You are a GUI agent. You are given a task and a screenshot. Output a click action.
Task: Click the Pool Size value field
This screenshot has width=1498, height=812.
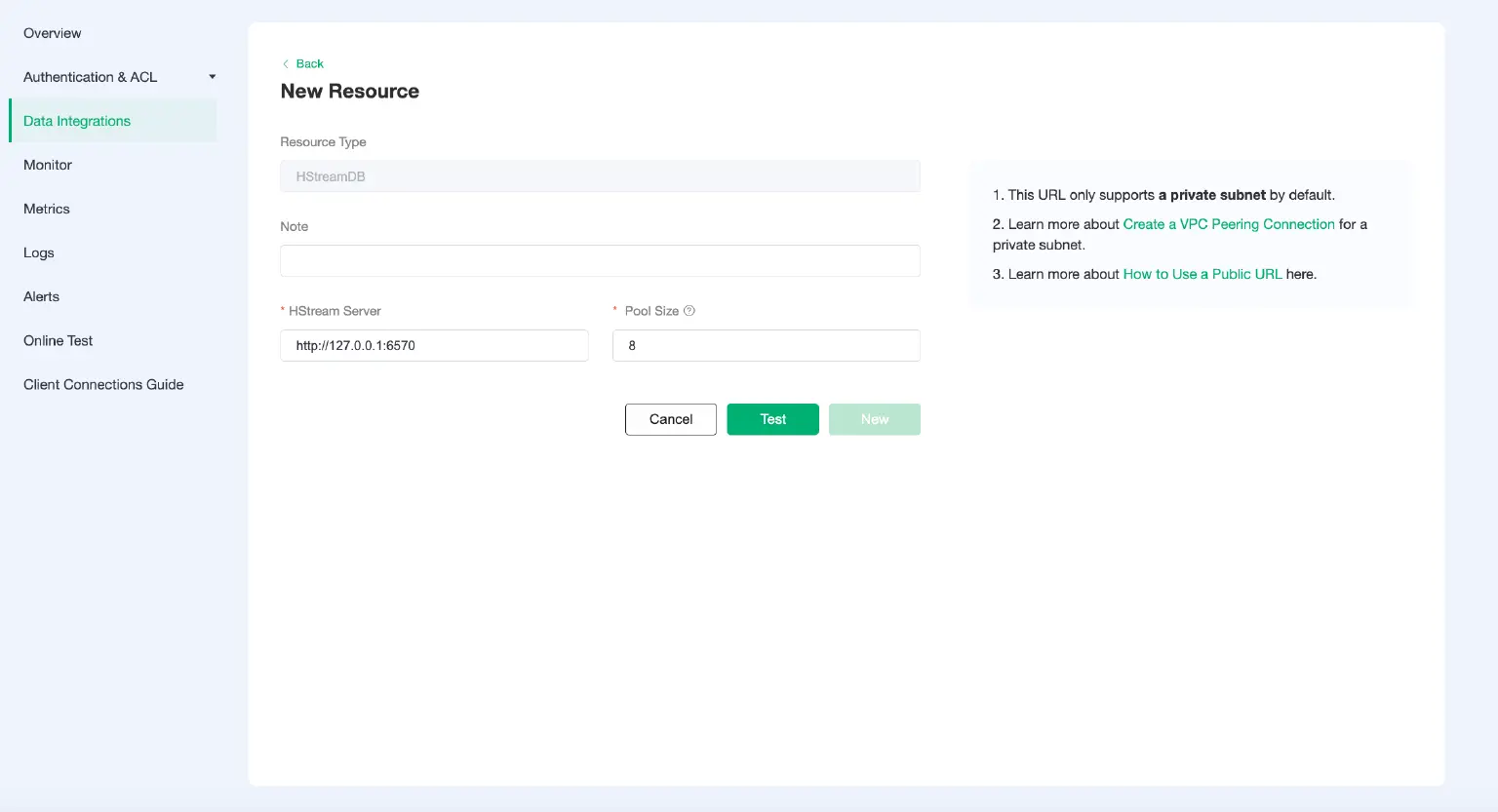tap(766, 345)
